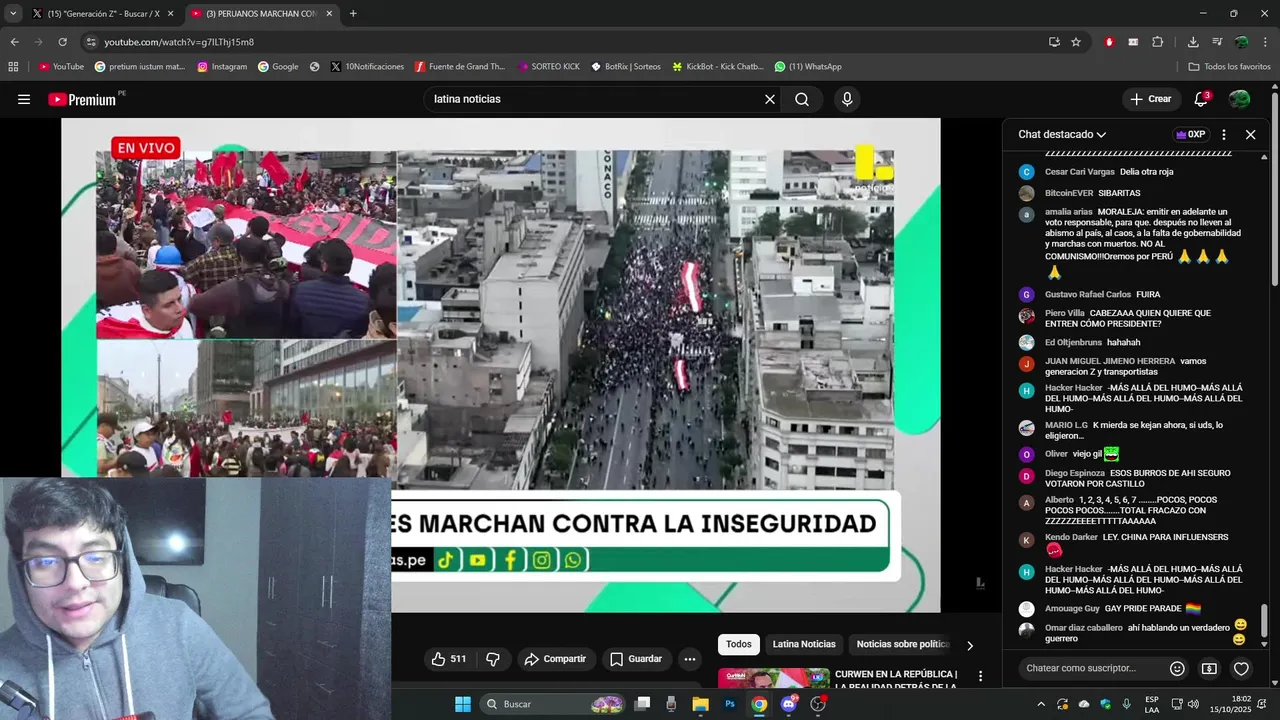Viewport: 1280px width, 720px height.
Task: Start voice search with microphone icon
Action: pyautogui.click(x=847, y=99)
